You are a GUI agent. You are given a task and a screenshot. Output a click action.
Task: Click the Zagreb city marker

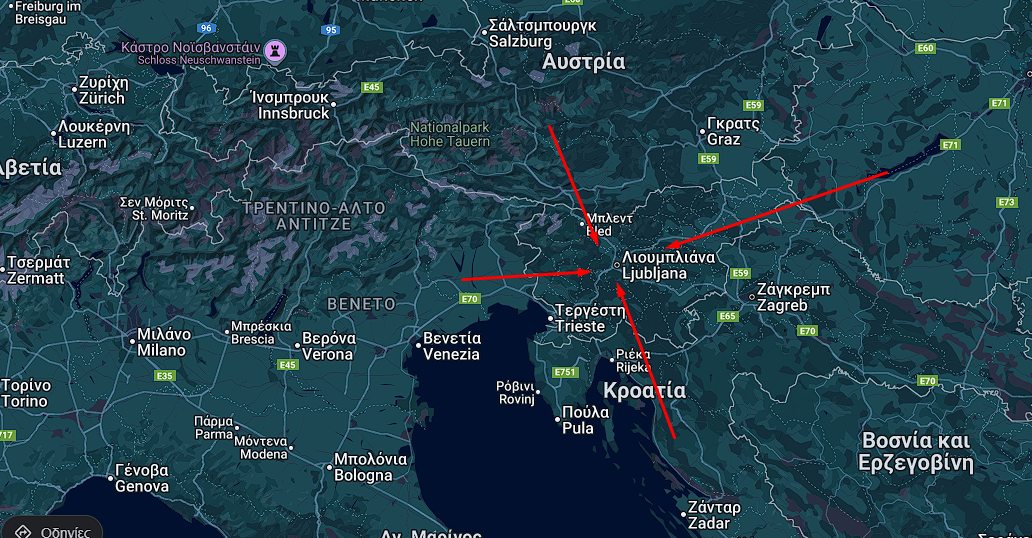[752, 297]
